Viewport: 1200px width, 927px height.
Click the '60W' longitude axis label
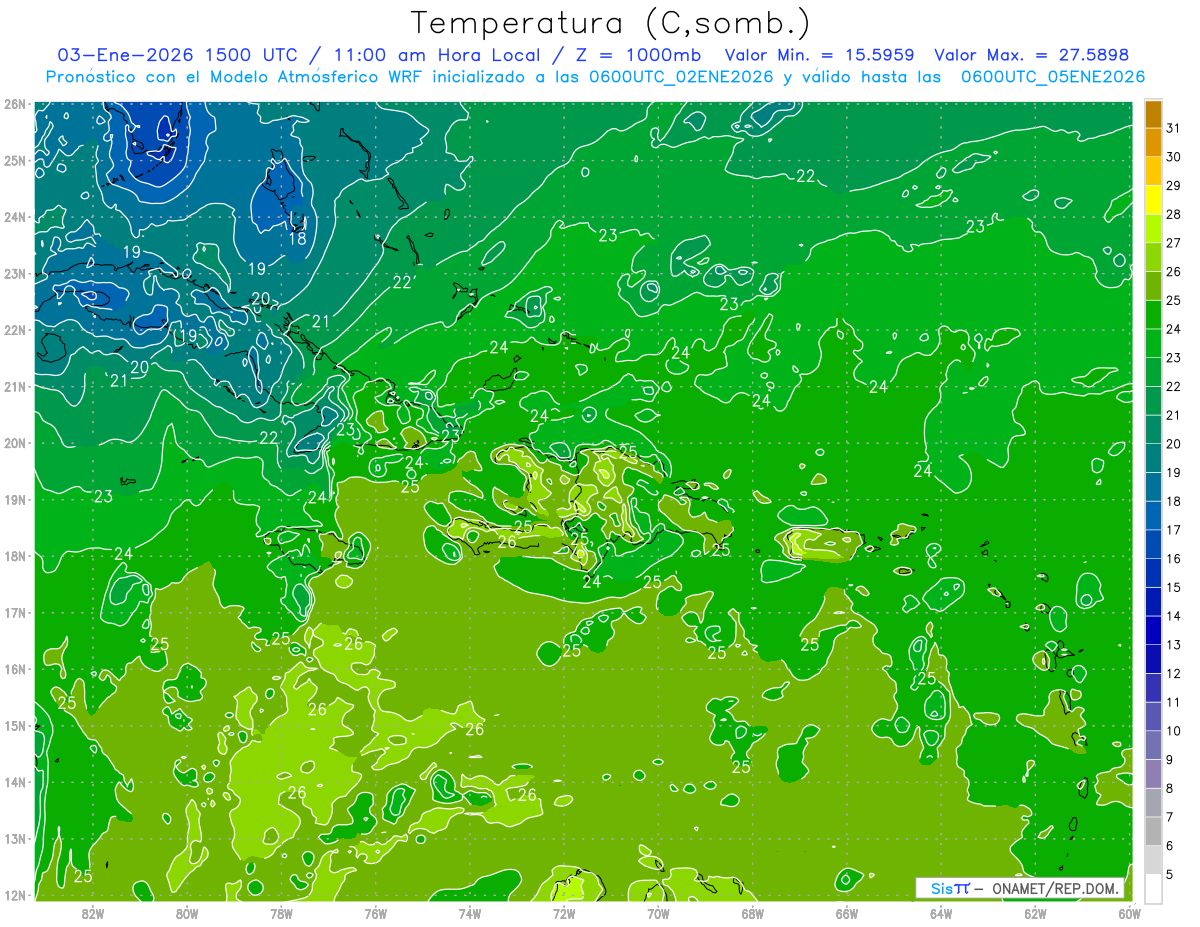pos(1130,913)
